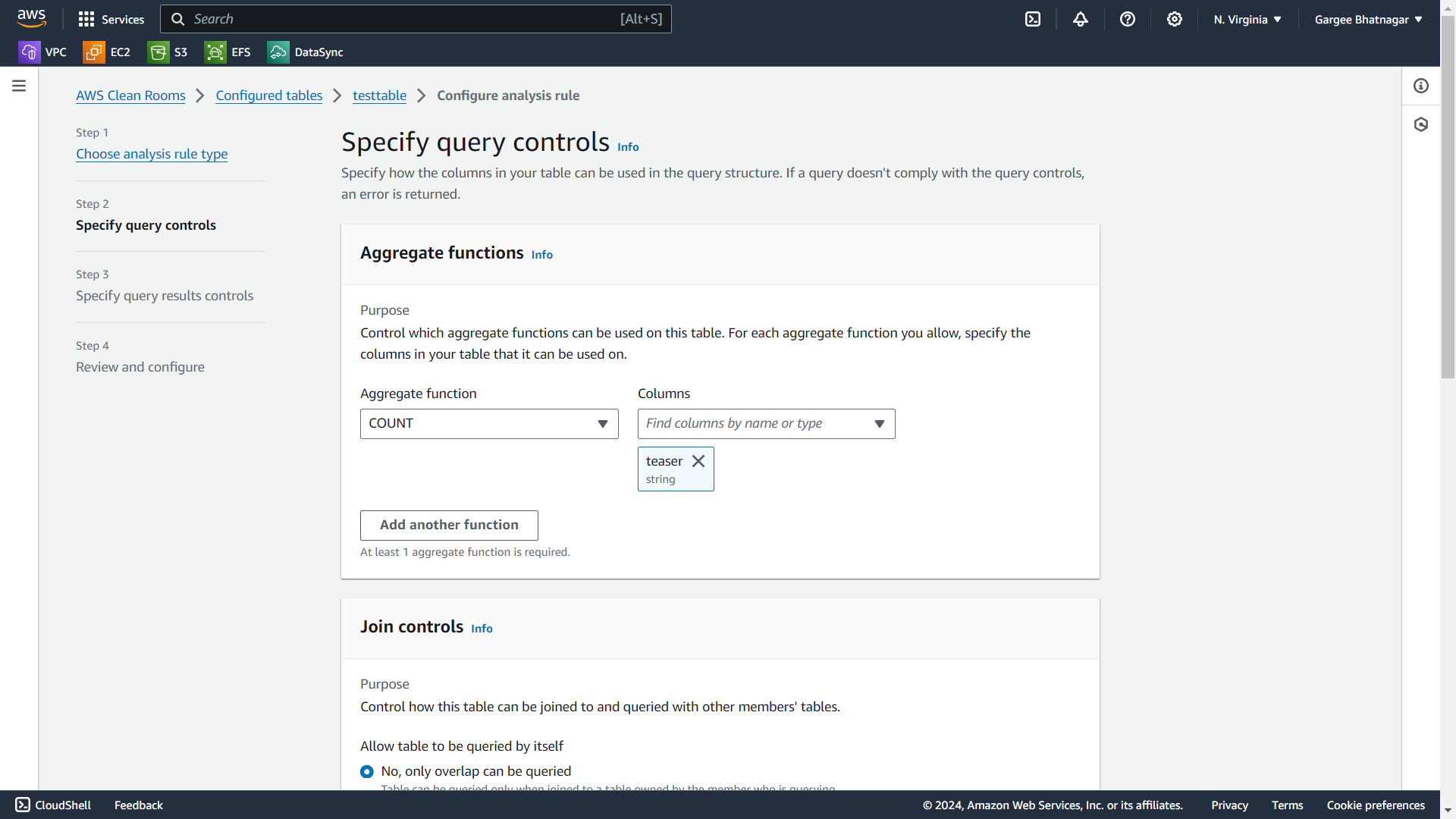Click Add another function button
The image size is (1456, 819).
[x=449, y=525]
